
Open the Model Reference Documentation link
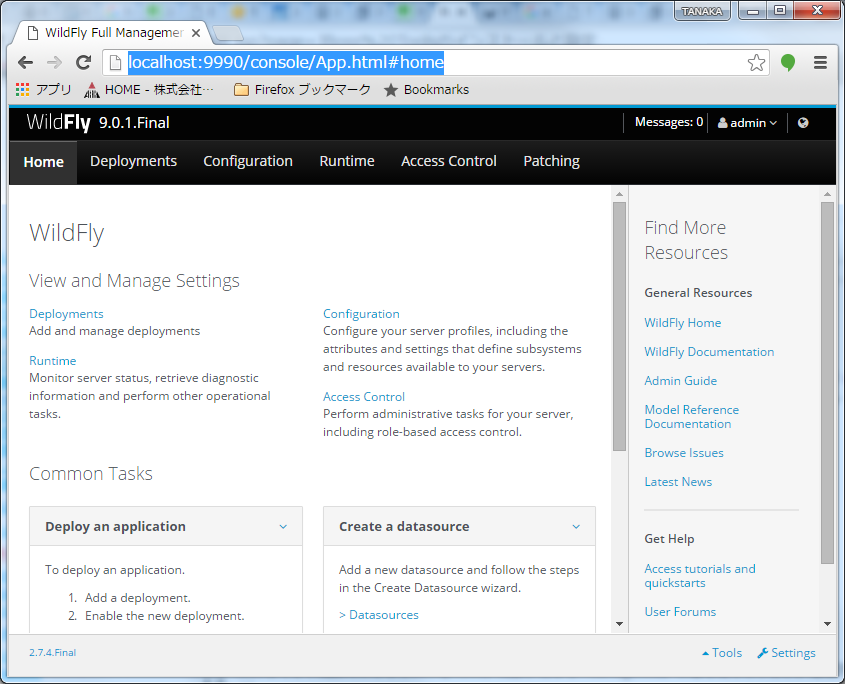point(692,417)
